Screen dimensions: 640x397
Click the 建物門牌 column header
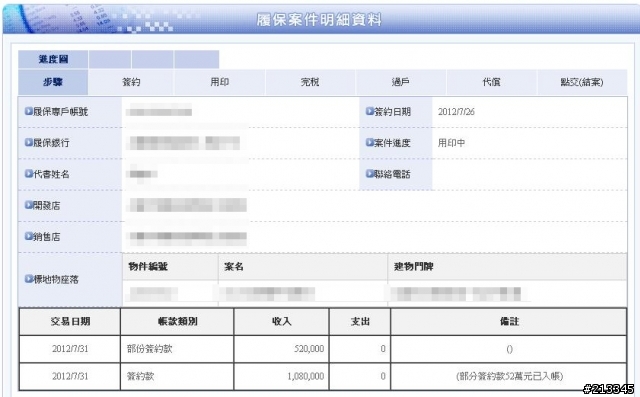tap(507, 267)
